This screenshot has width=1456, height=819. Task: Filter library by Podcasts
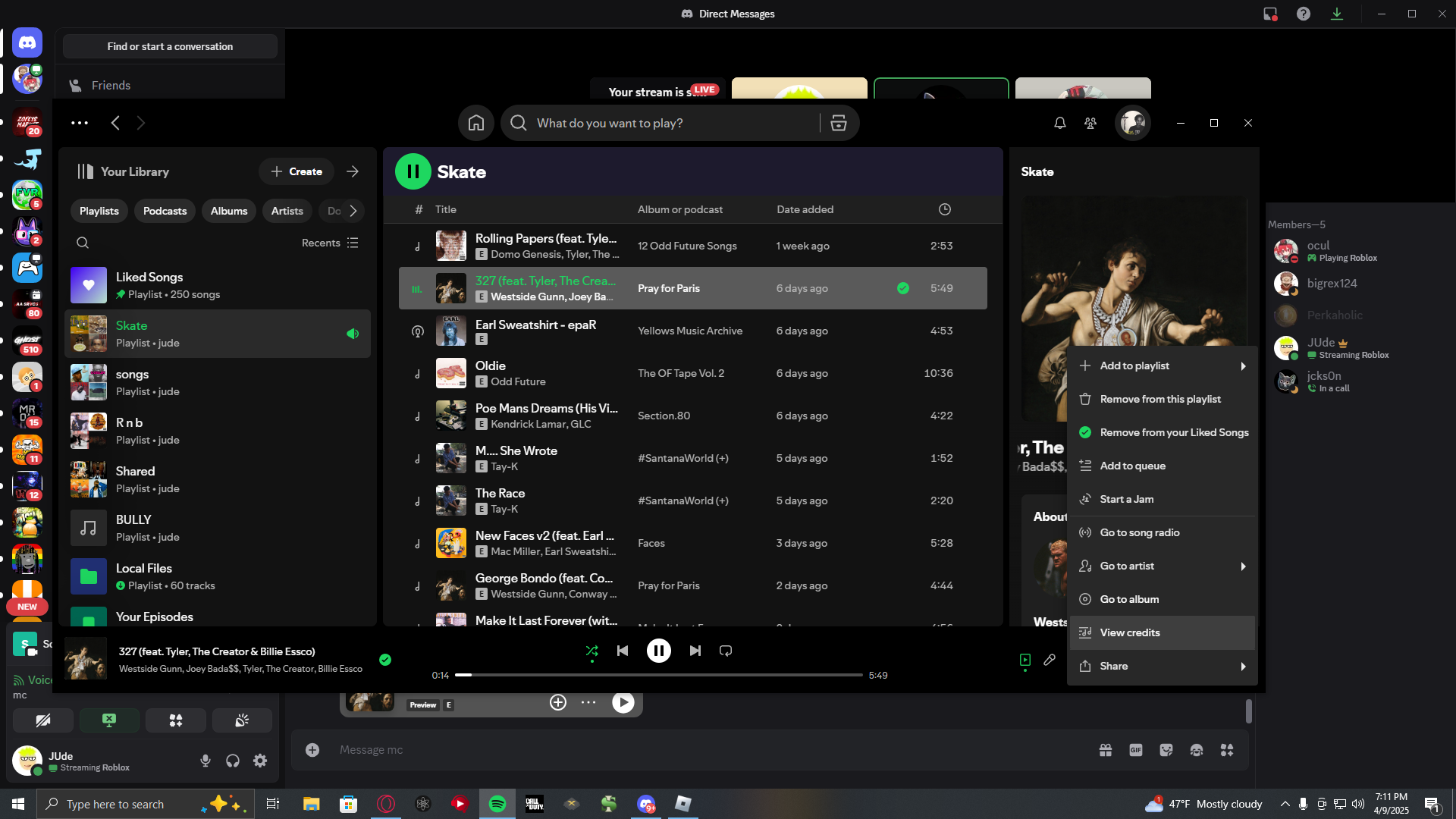click(165, 211)
